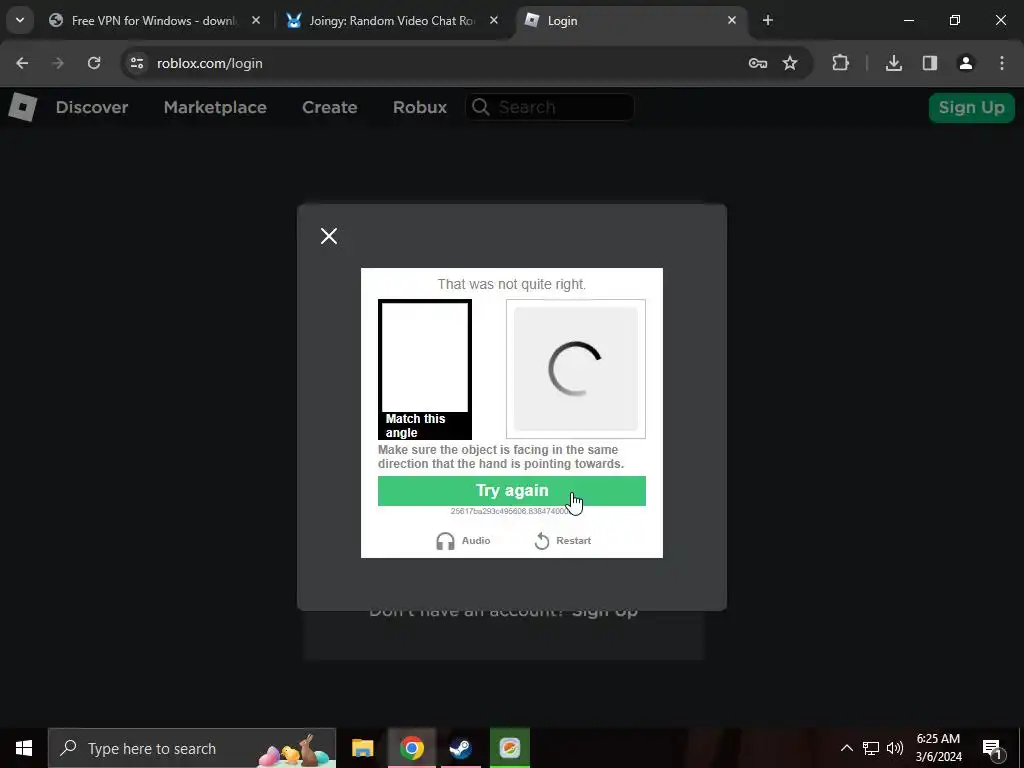Open the volume speaker tray icon

[895, 748]
